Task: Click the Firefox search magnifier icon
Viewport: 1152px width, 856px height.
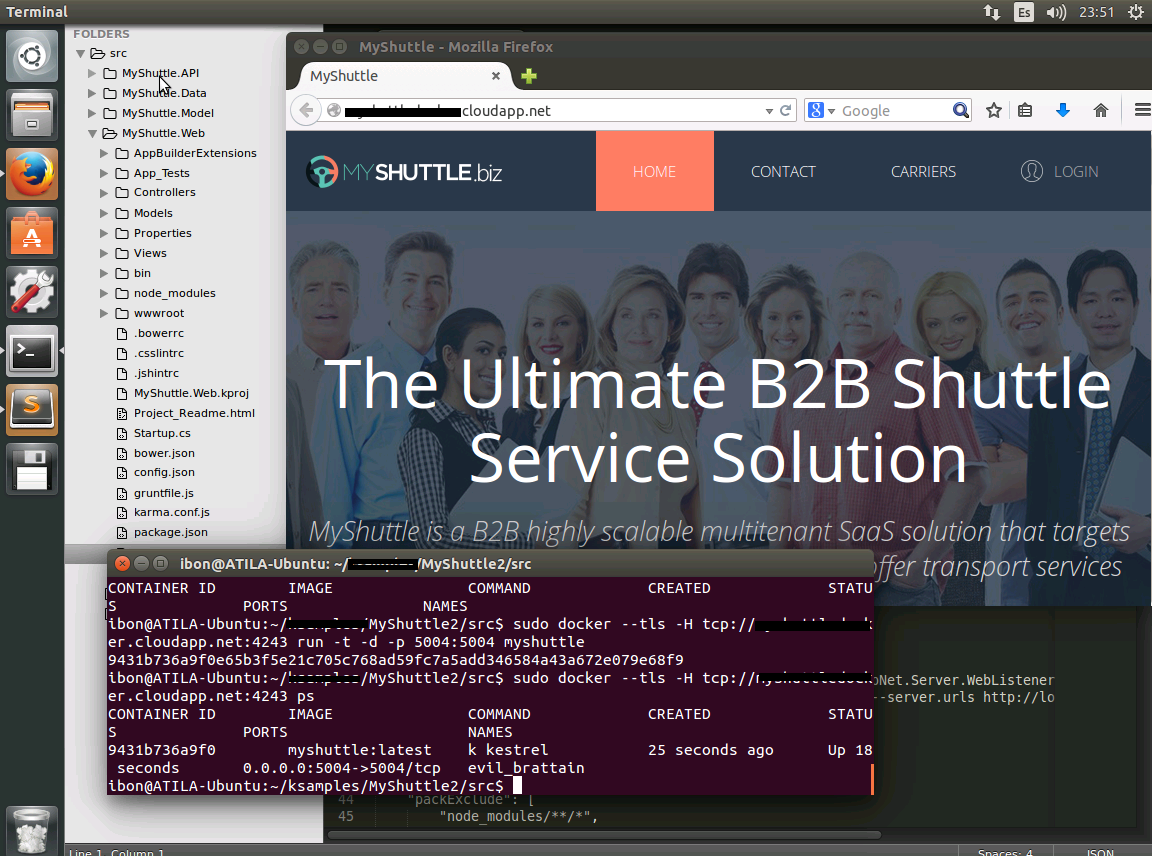Action: pyautogui.click(x=960, y=110)
